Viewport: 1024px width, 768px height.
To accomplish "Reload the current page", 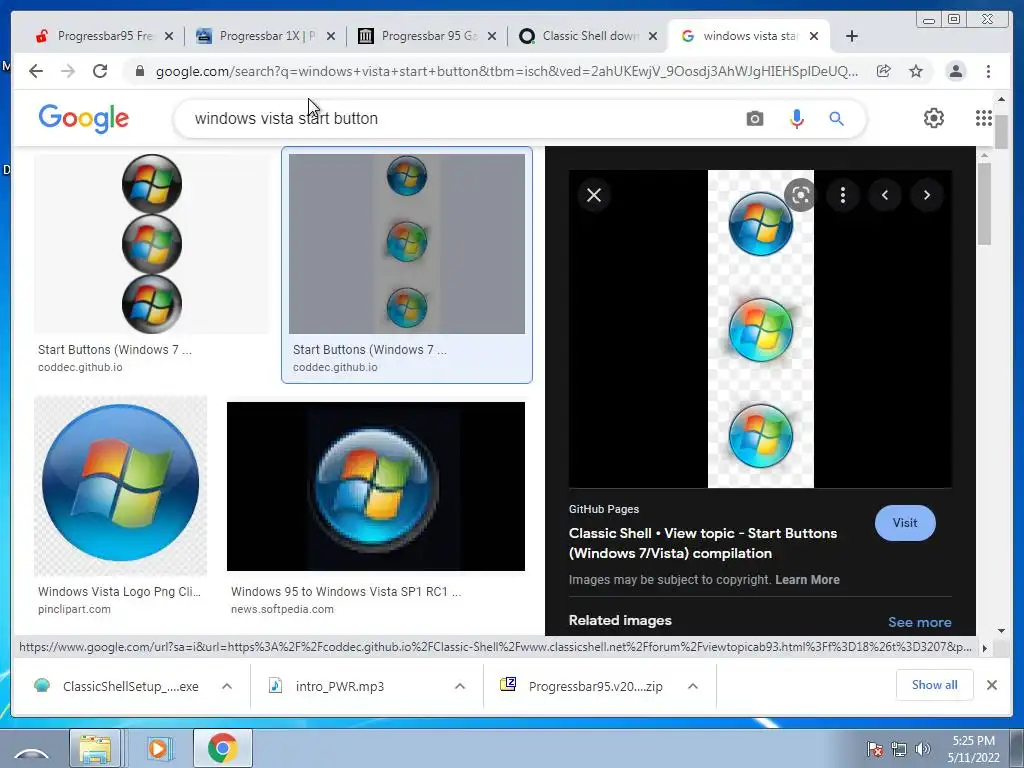I will pos(100,71).
